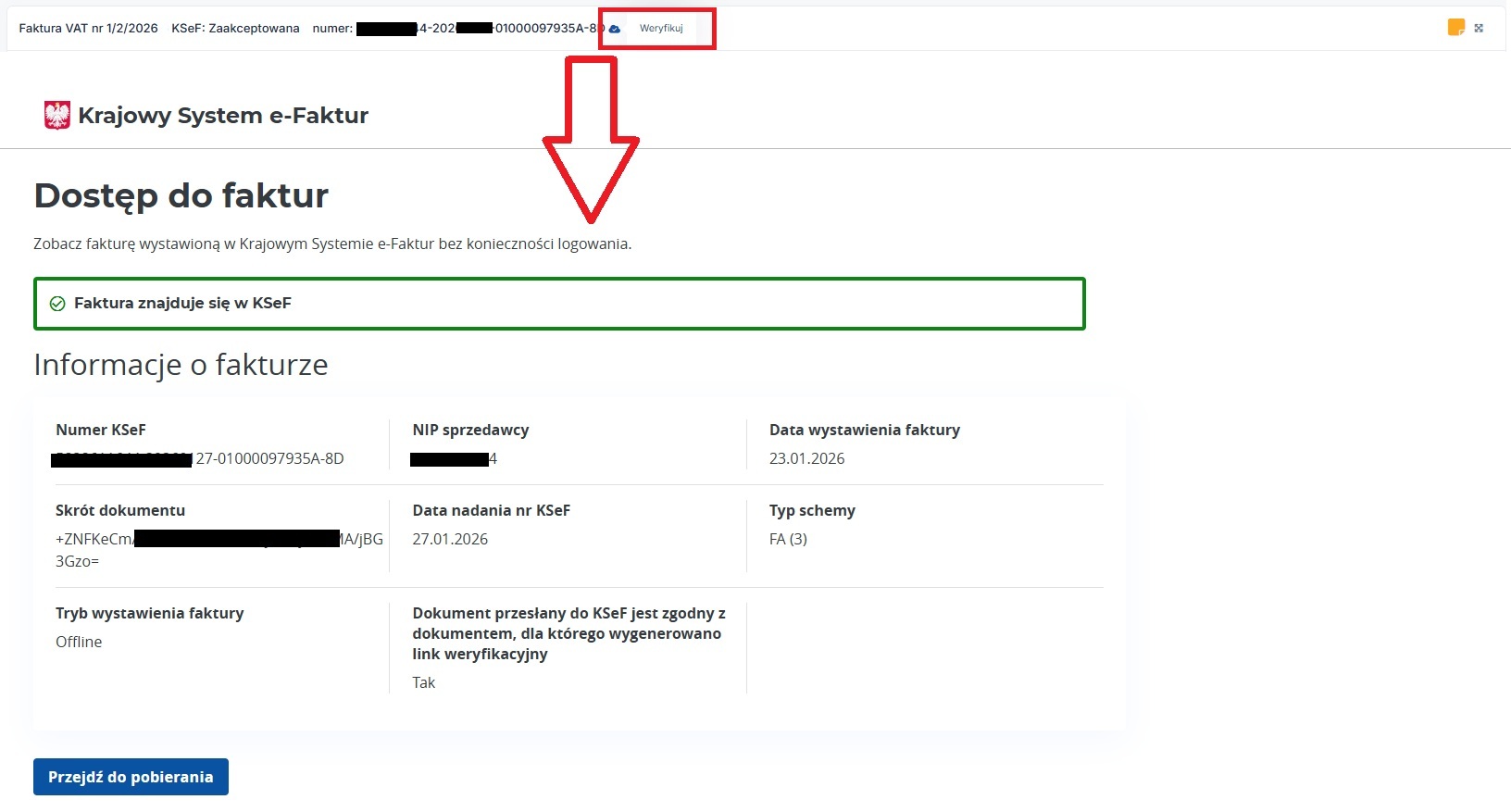The height and width of the screenshot is (812, 1511).
Task: Click the Informacje o fakturze heading
Action: pos(181,365)
